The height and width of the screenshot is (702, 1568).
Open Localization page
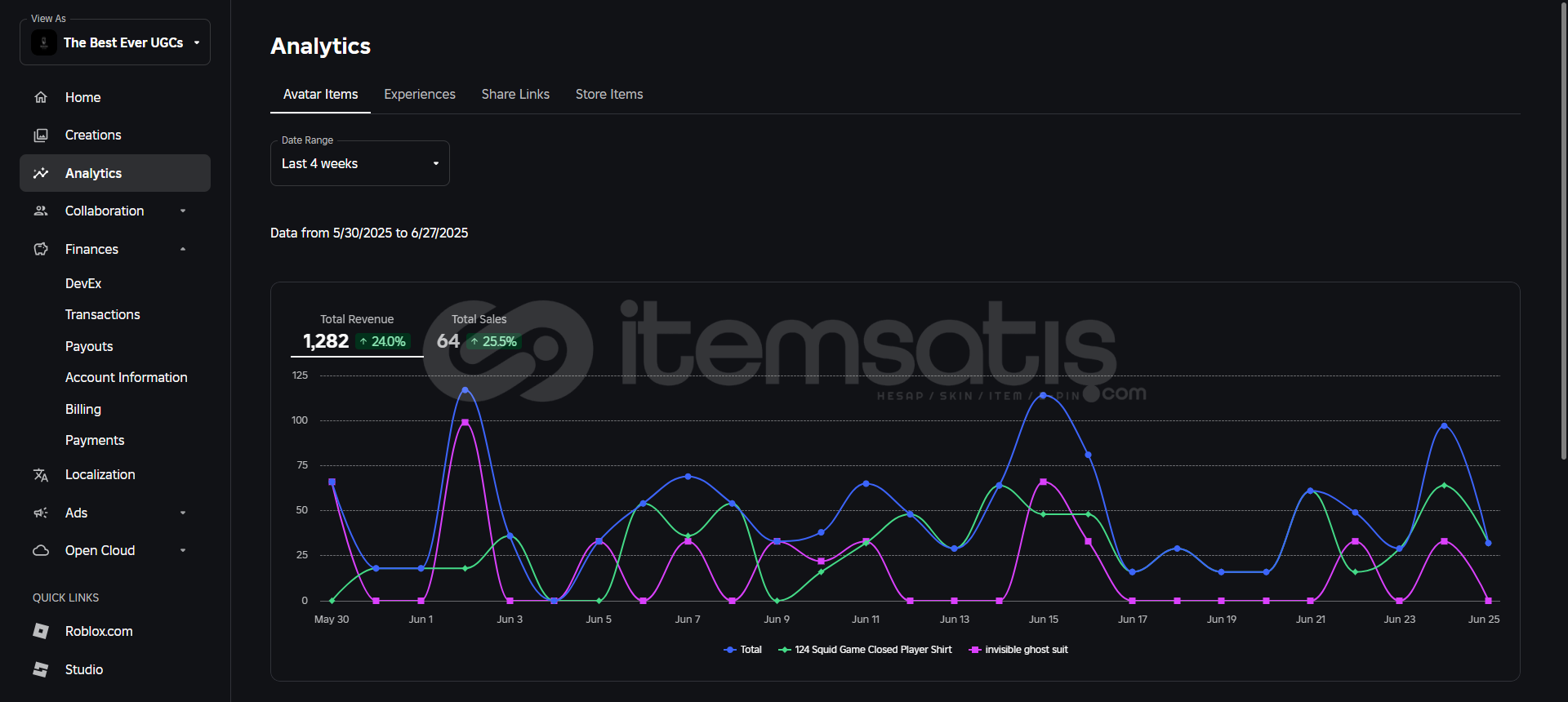click(x=115, y=474)
